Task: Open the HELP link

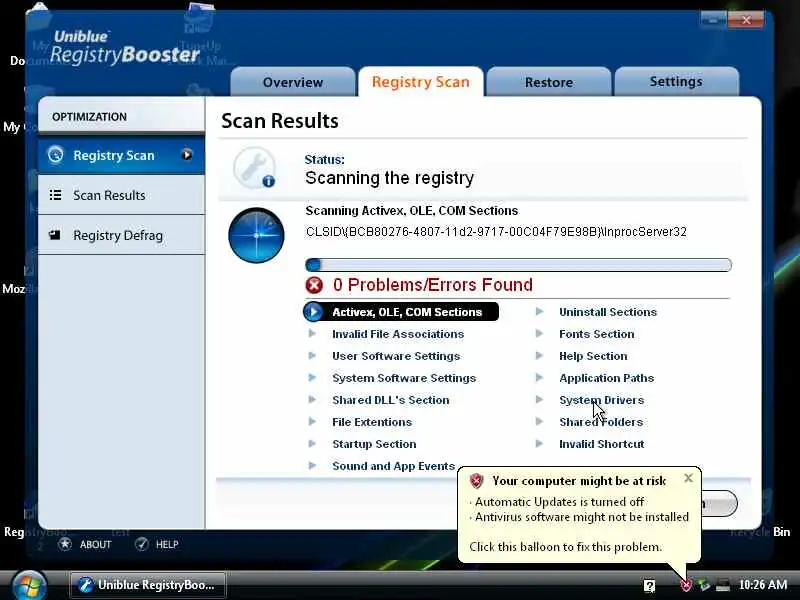Action: tap(167, 544)
